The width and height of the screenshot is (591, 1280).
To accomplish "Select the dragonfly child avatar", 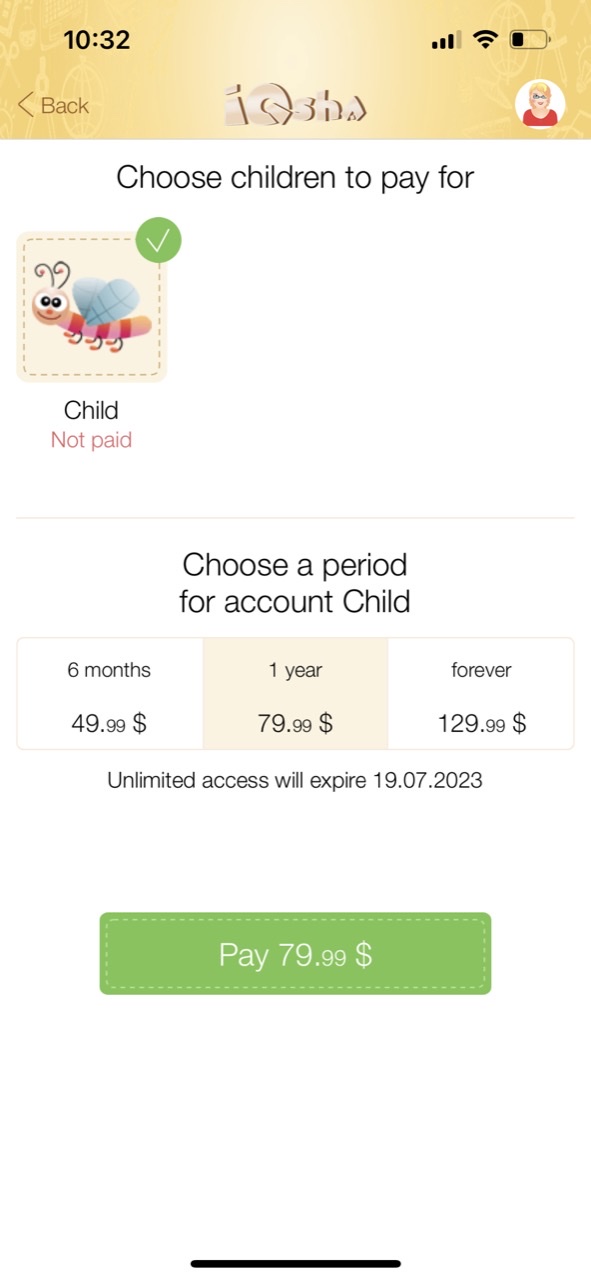I will pyautogui.click(x=92, y=307).
